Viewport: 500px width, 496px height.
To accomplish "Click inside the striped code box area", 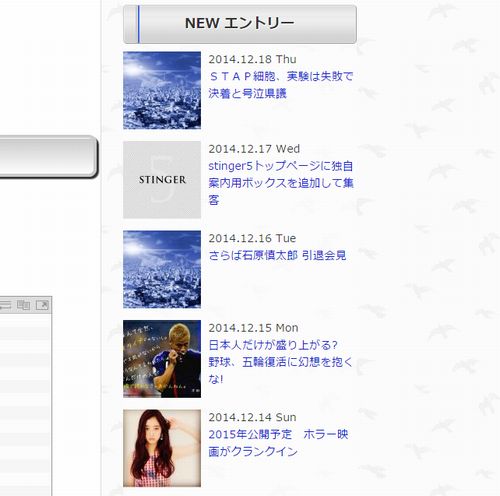I will [x=26, y=403].
